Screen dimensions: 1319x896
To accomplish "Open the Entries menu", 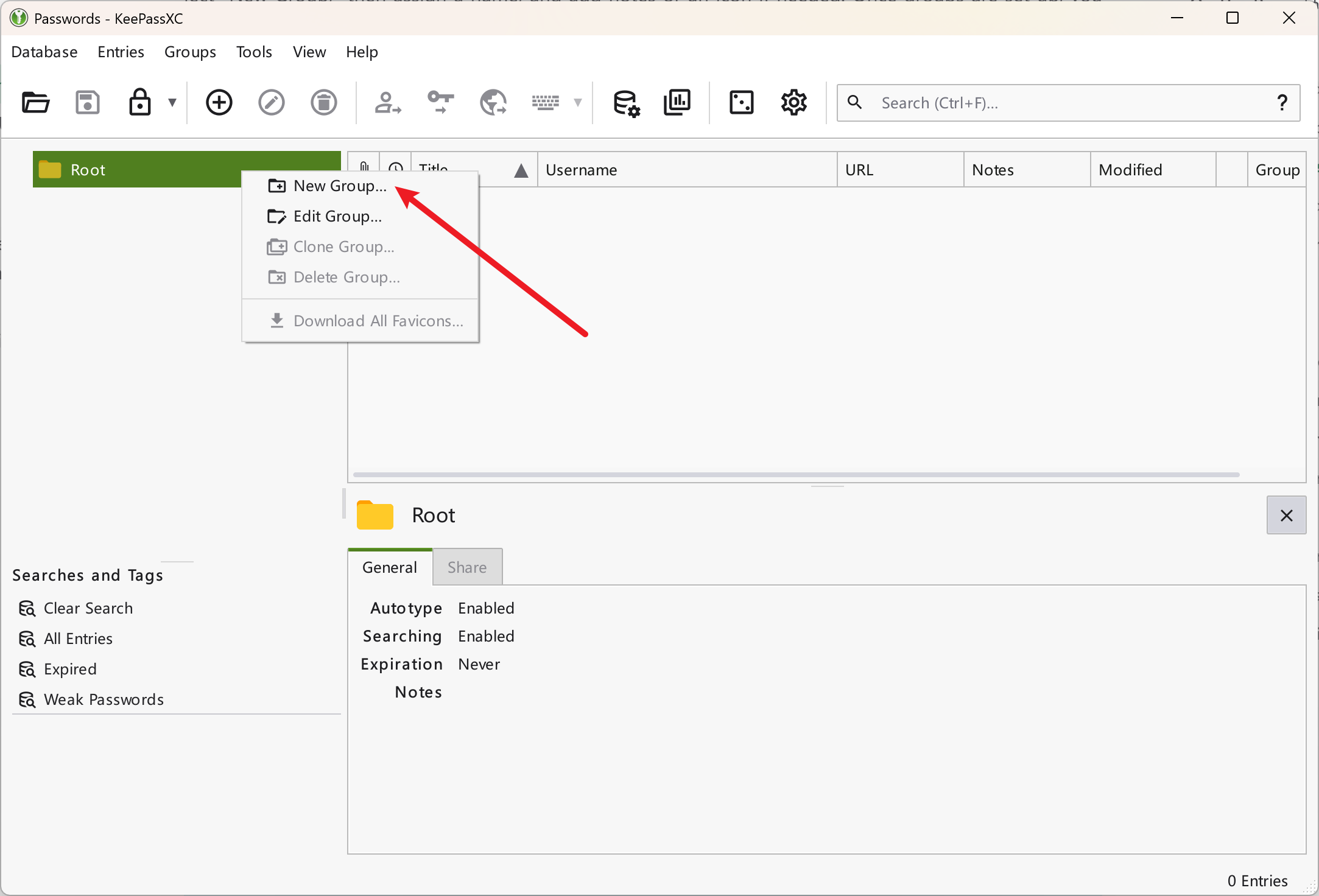I will coord(121,52).
